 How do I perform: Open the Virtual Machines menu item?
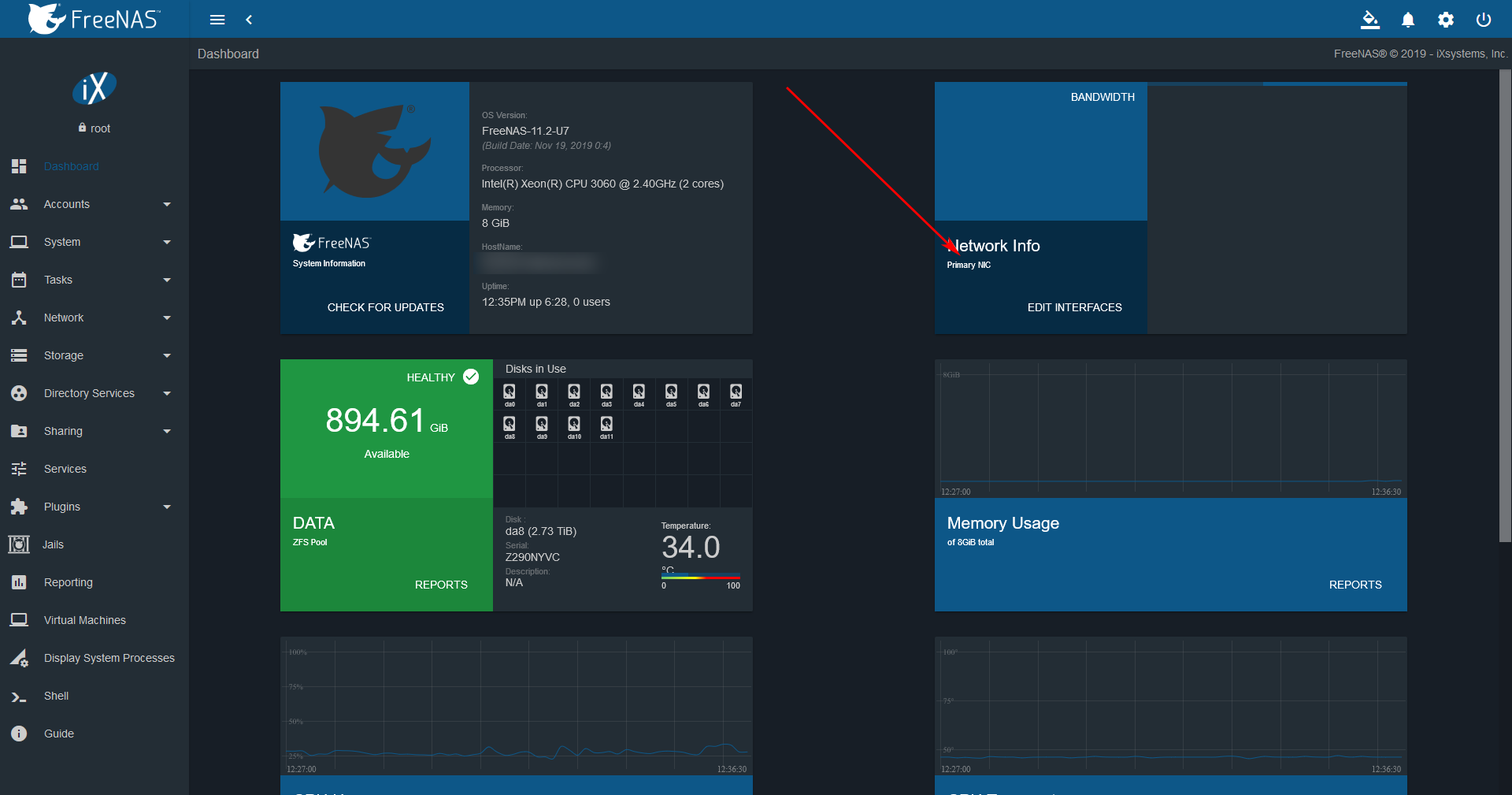click(94, 620)
